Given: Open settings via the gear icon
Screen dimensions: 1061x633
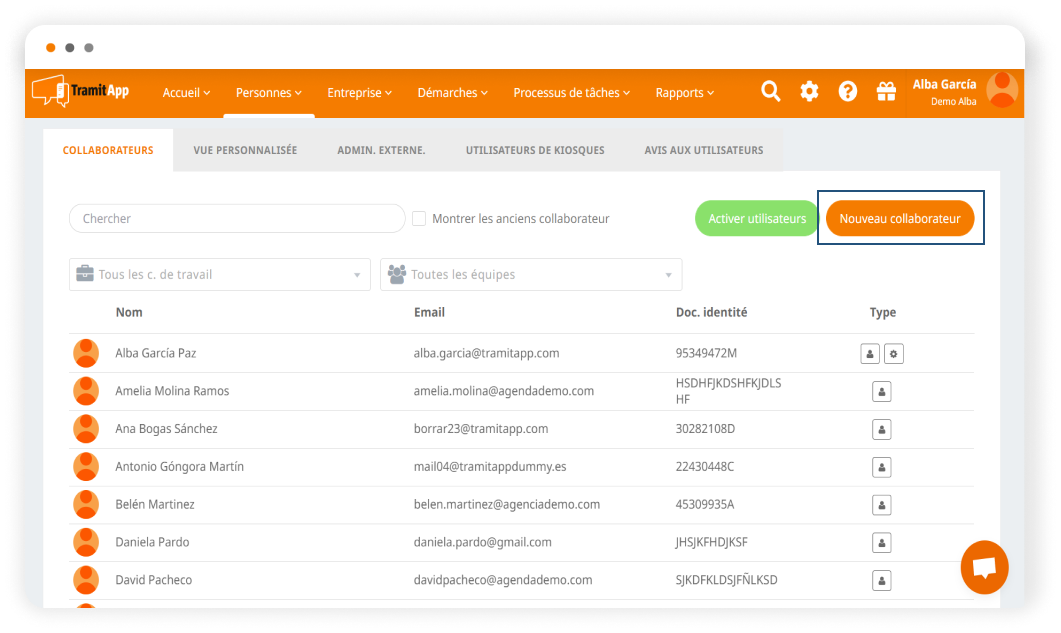Looking at the screenshot, I should pyautogui.click(x=809, y=92).
